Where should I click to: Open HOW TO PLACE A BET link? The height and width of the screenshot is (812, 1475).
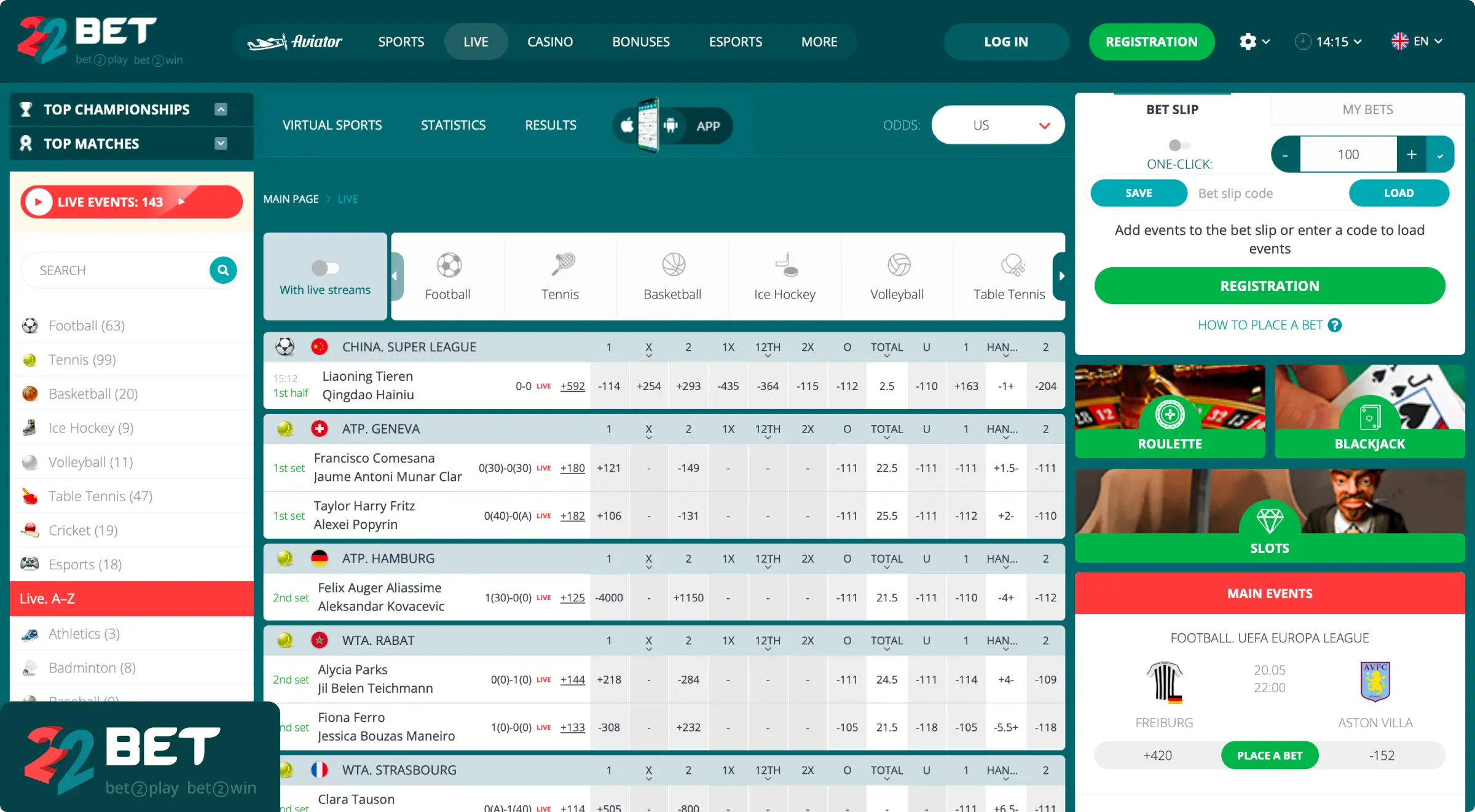[x=1260, y=326]
